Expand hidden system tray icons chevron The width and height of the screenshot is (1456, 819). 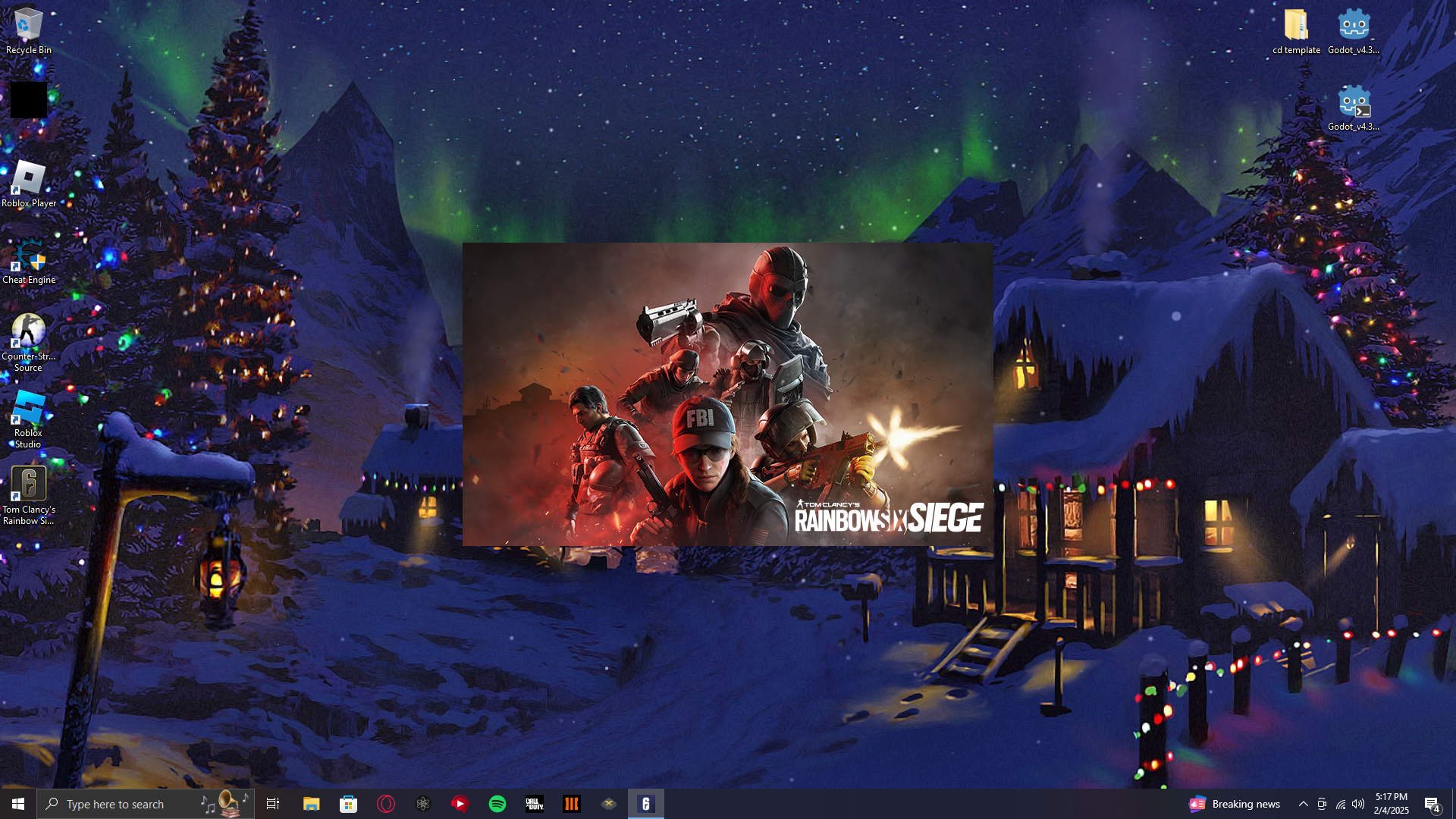(1304, 804)
